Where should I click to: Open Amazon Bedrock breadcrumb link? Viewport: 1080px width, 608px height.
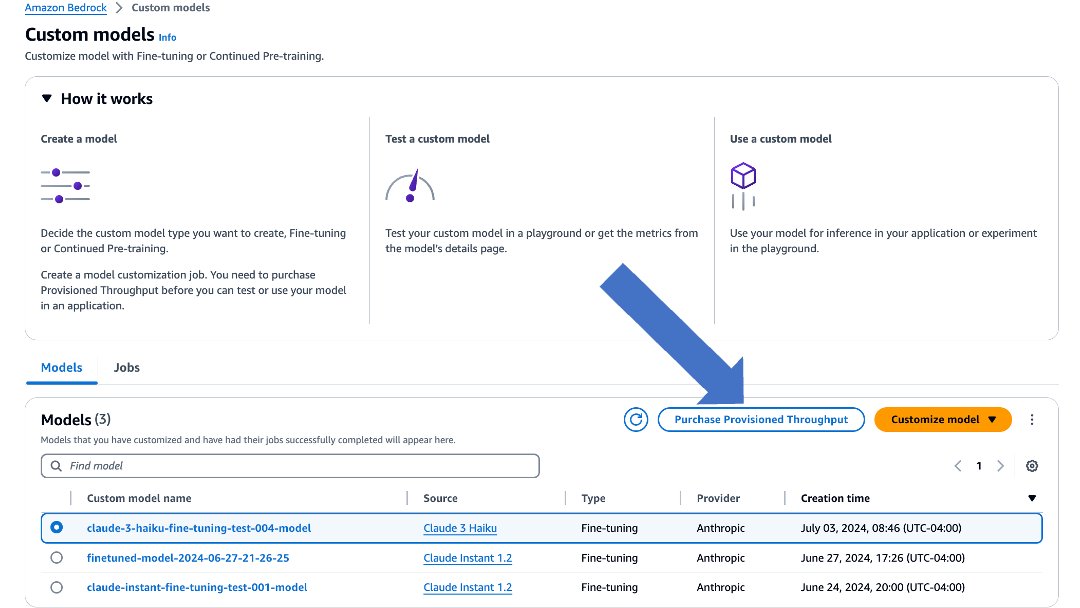(x=68, y=8)
